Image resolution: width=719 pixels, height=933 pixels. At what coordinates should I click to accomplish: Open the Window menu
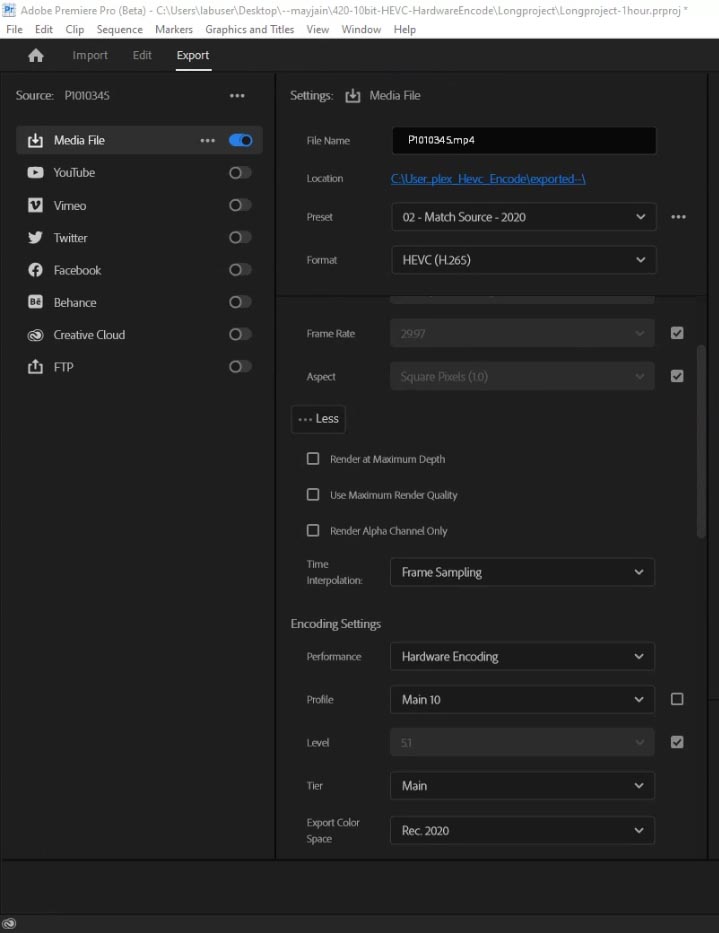click(361, 29)
